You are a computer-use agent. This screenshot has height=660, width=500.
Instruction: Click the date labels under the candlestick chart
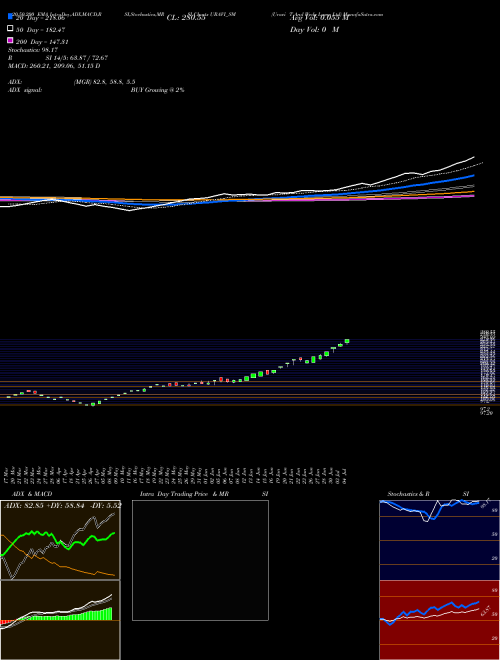[x=177, y=475]
